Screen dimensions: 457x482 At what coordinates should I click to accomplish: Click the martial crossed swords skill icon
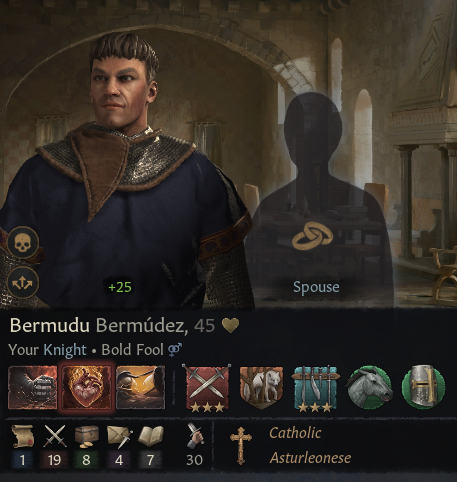[55, 436]
